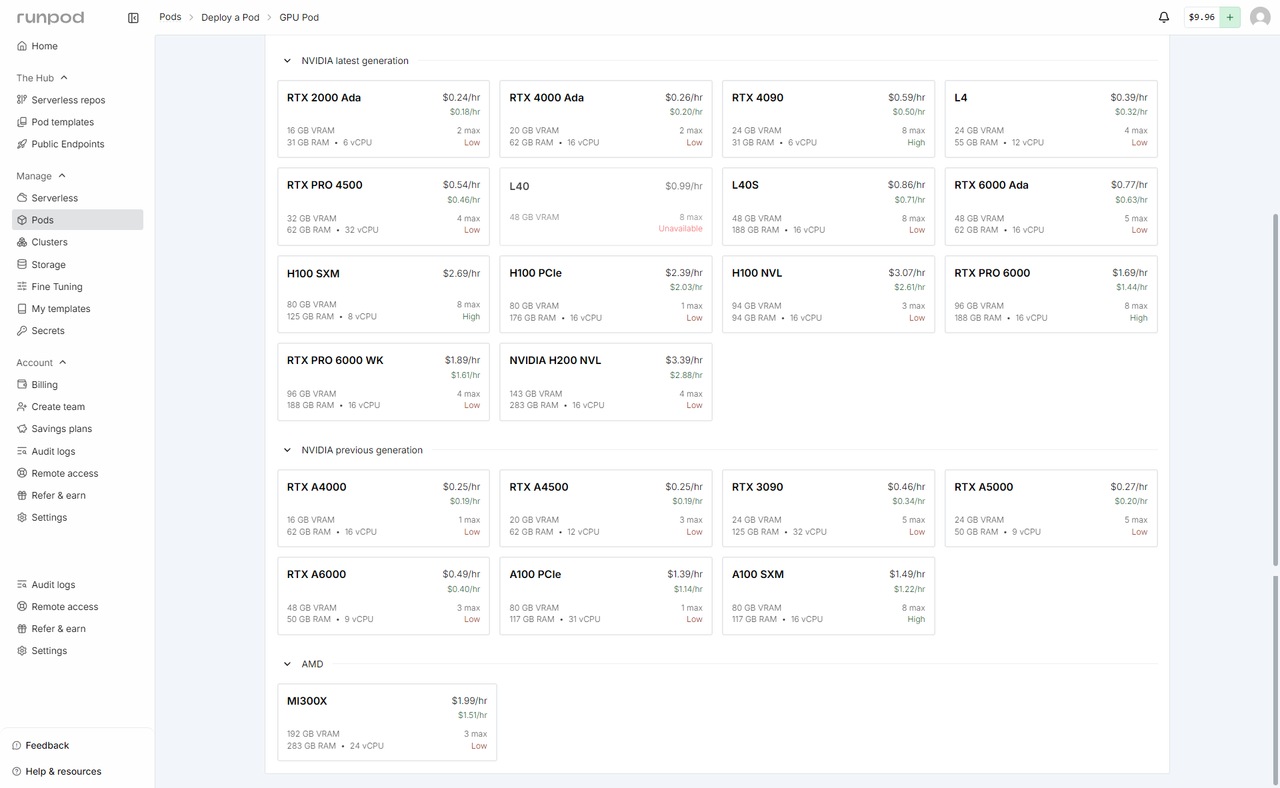1280x788 pixels.
Task: Choose the A100 PCIe card
Action: tap(606, 596)
